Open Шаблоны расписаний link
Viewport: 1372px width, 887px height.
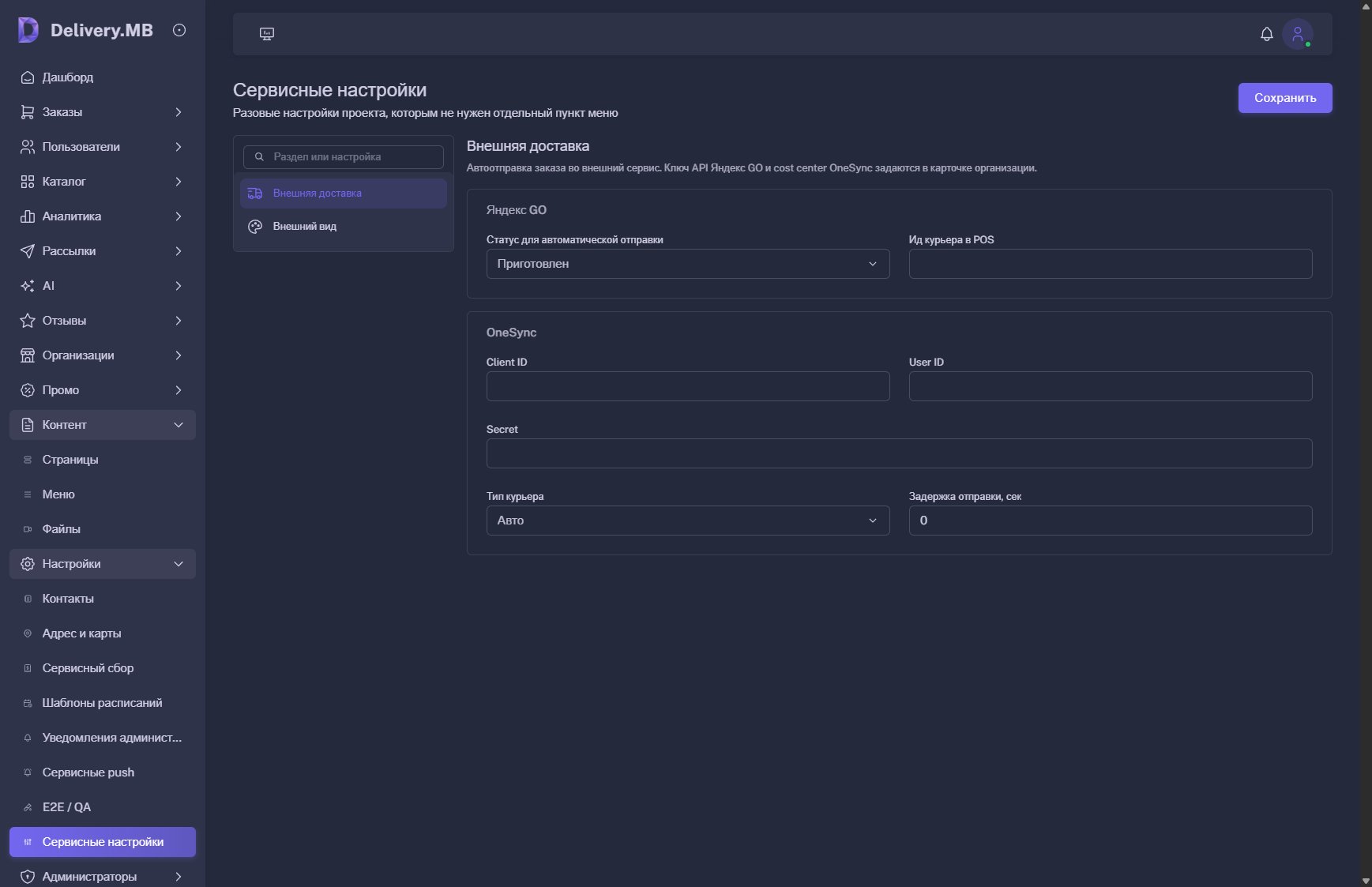pyautogui.click(x=103, y=703)
